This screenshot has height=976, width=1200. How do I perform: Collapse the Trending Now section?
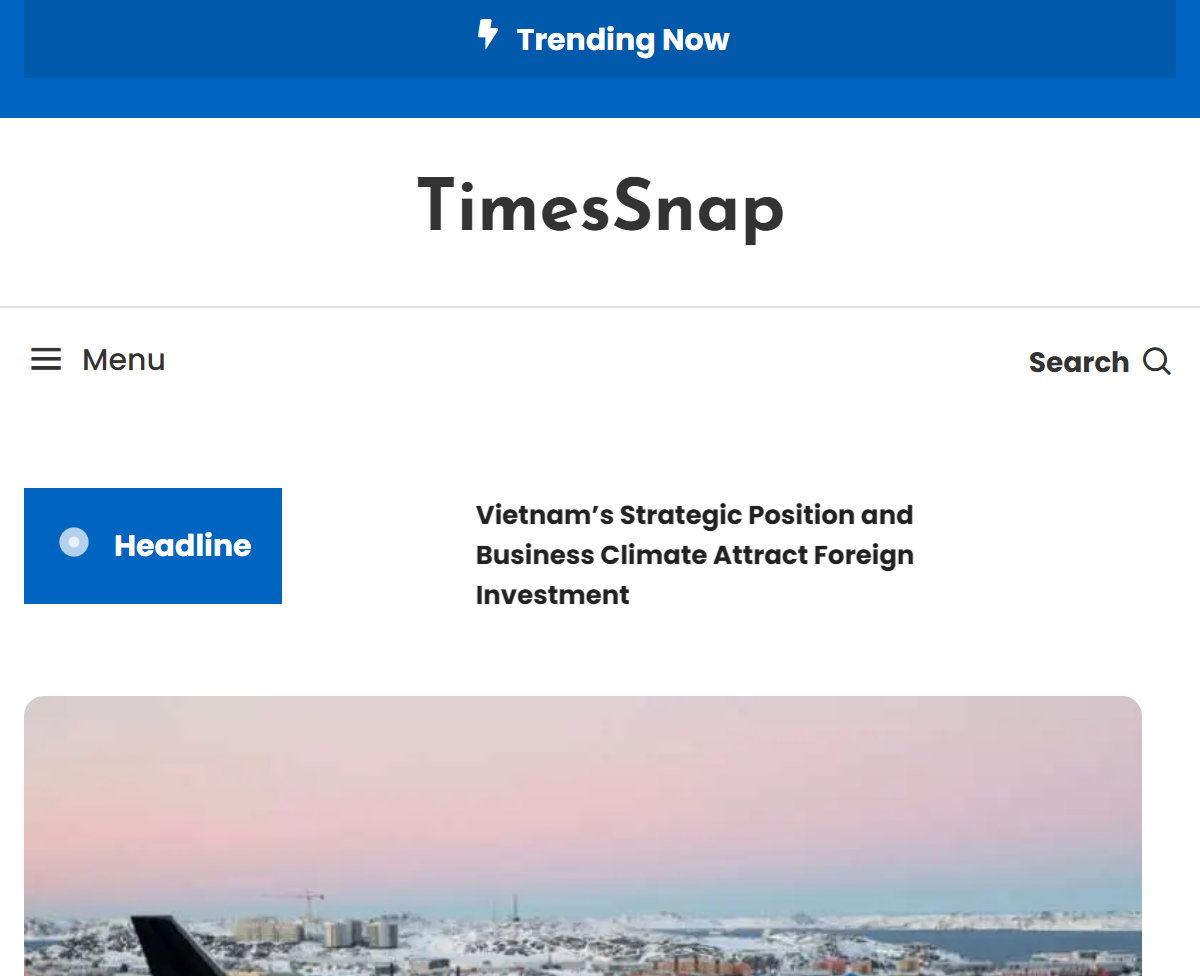pyautogui.click(x=600, y=39)
